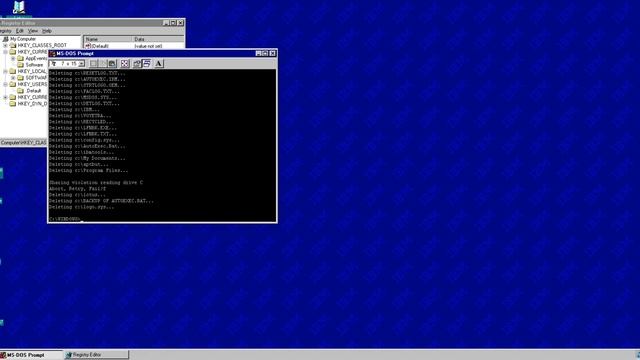Click the 'value not set' data cell
Image resolution: width=640 pixels, height=360 pixels.
point(148,46)
